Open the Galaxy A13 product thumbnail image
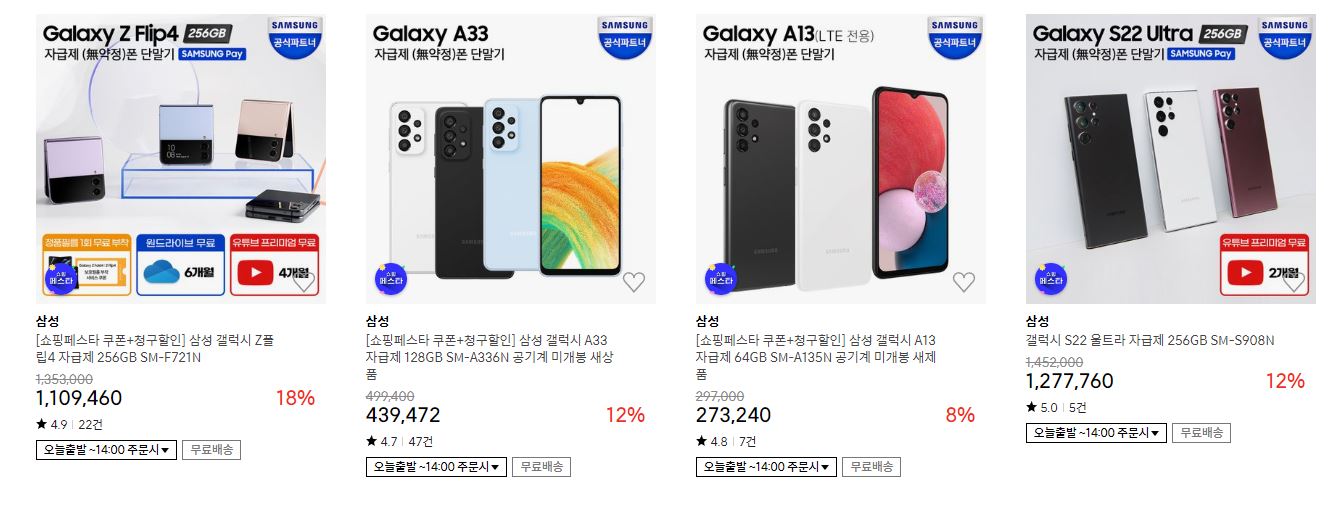This screenshot has width=1328, height=530. tap(841, 159)
